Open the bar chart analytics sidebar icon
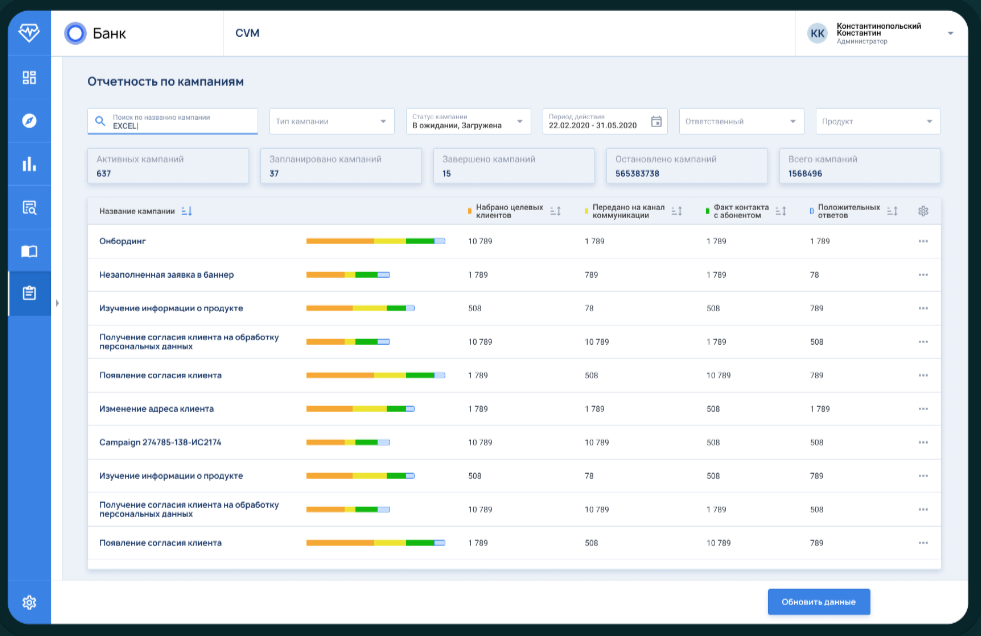This screenshot has width=981, height=636. click(x=29, y=164)
